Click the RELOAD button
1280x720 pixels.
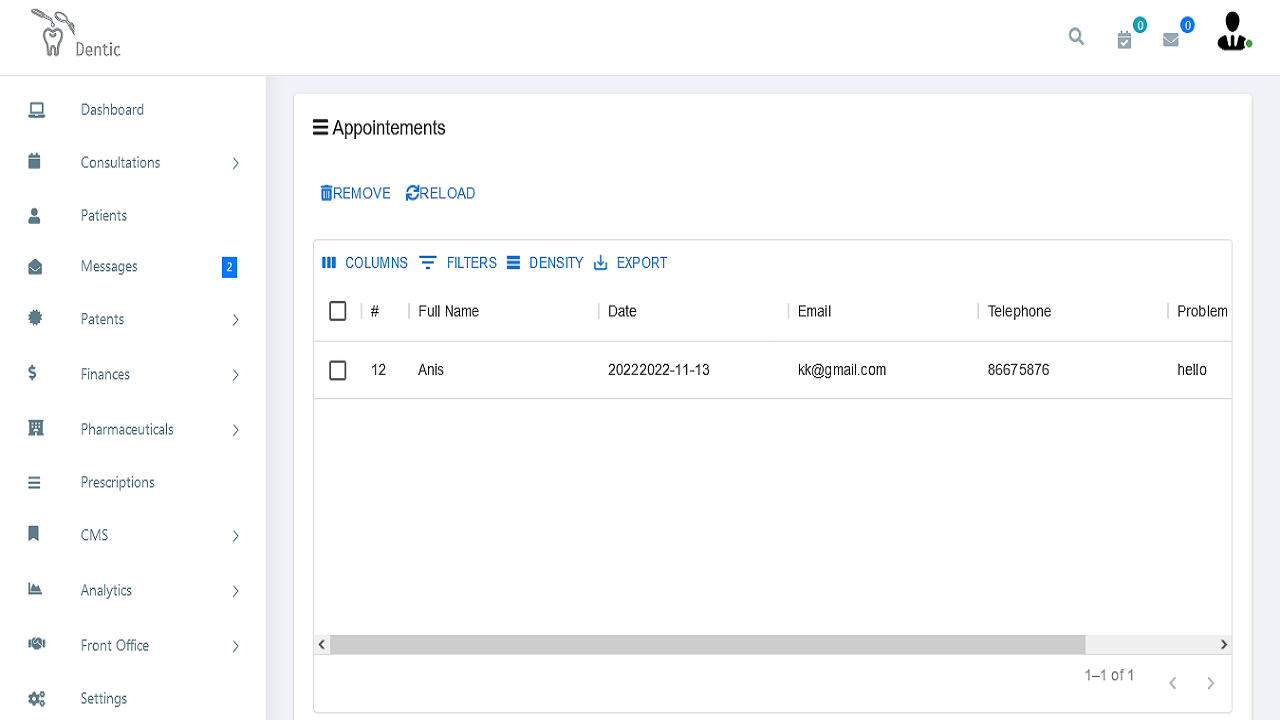pos(441,193)
